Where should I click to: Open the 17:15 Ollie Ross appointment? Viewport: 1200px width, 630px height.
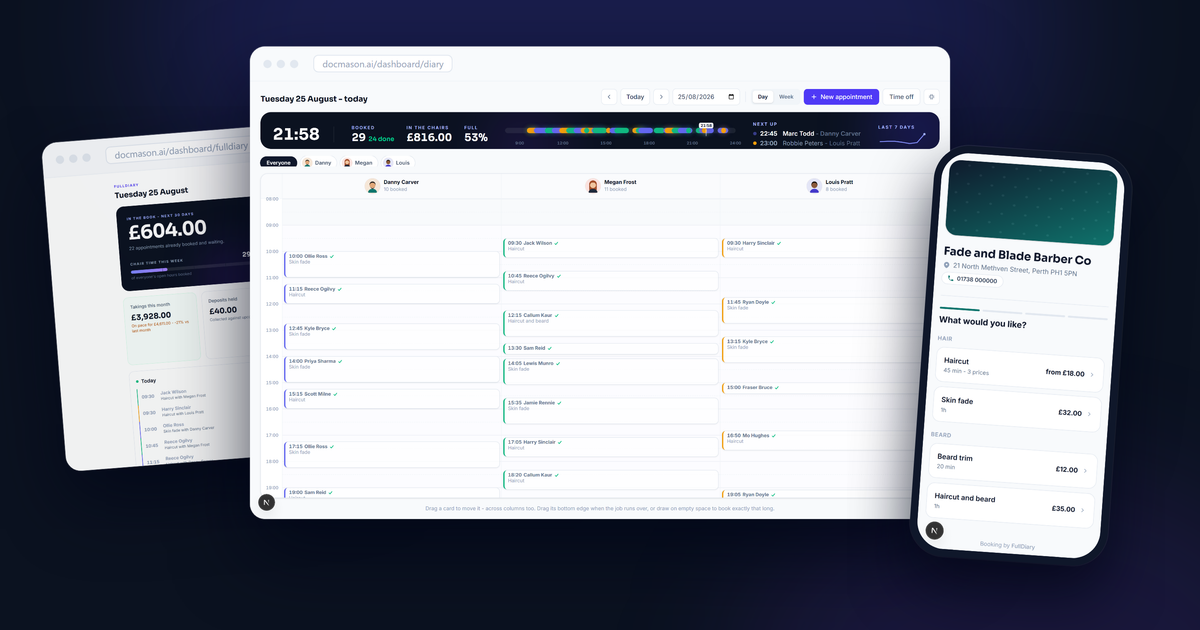coord(392,454)
